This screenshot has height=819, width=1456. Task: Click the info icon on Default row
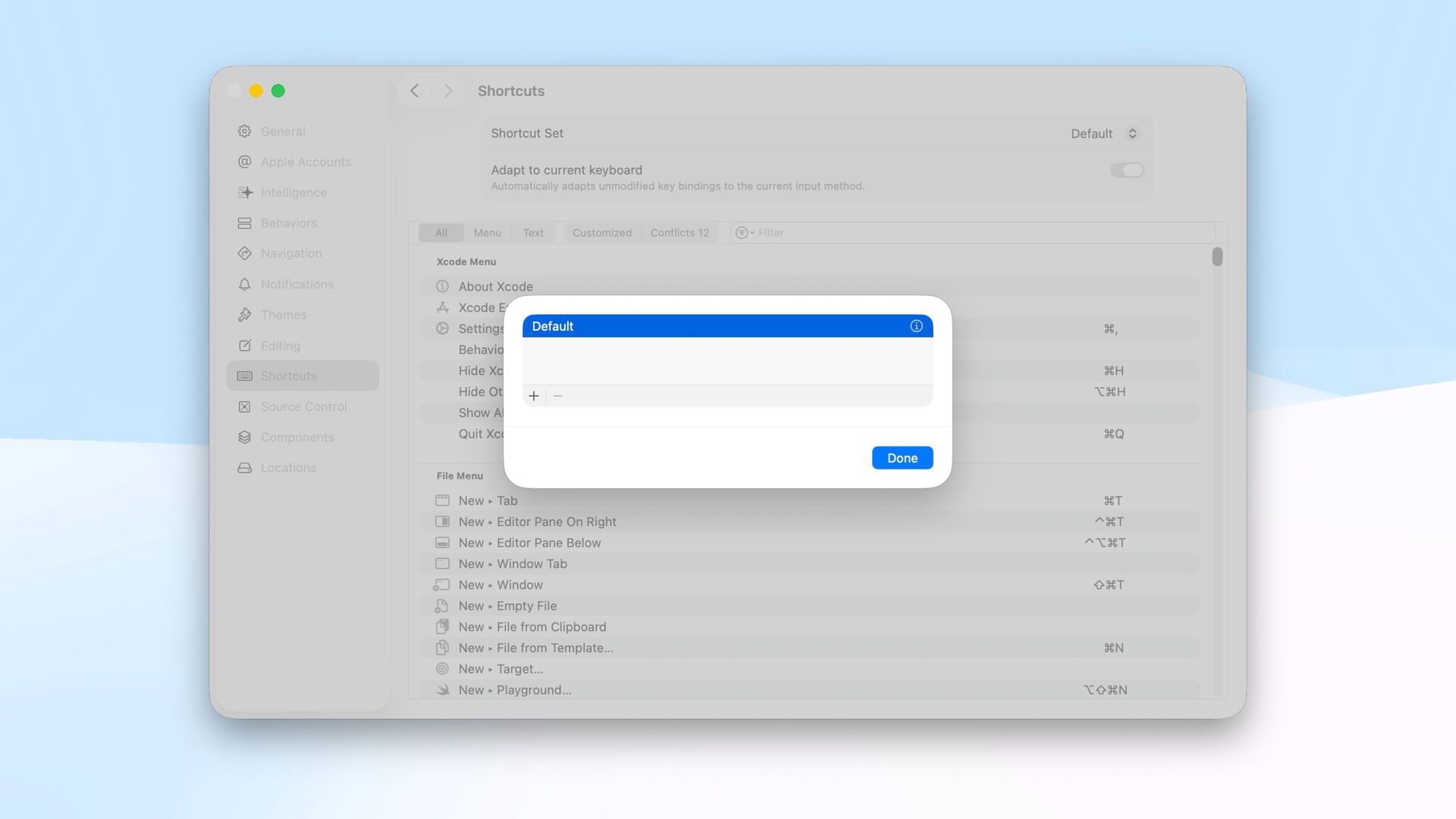coord(916,326)
